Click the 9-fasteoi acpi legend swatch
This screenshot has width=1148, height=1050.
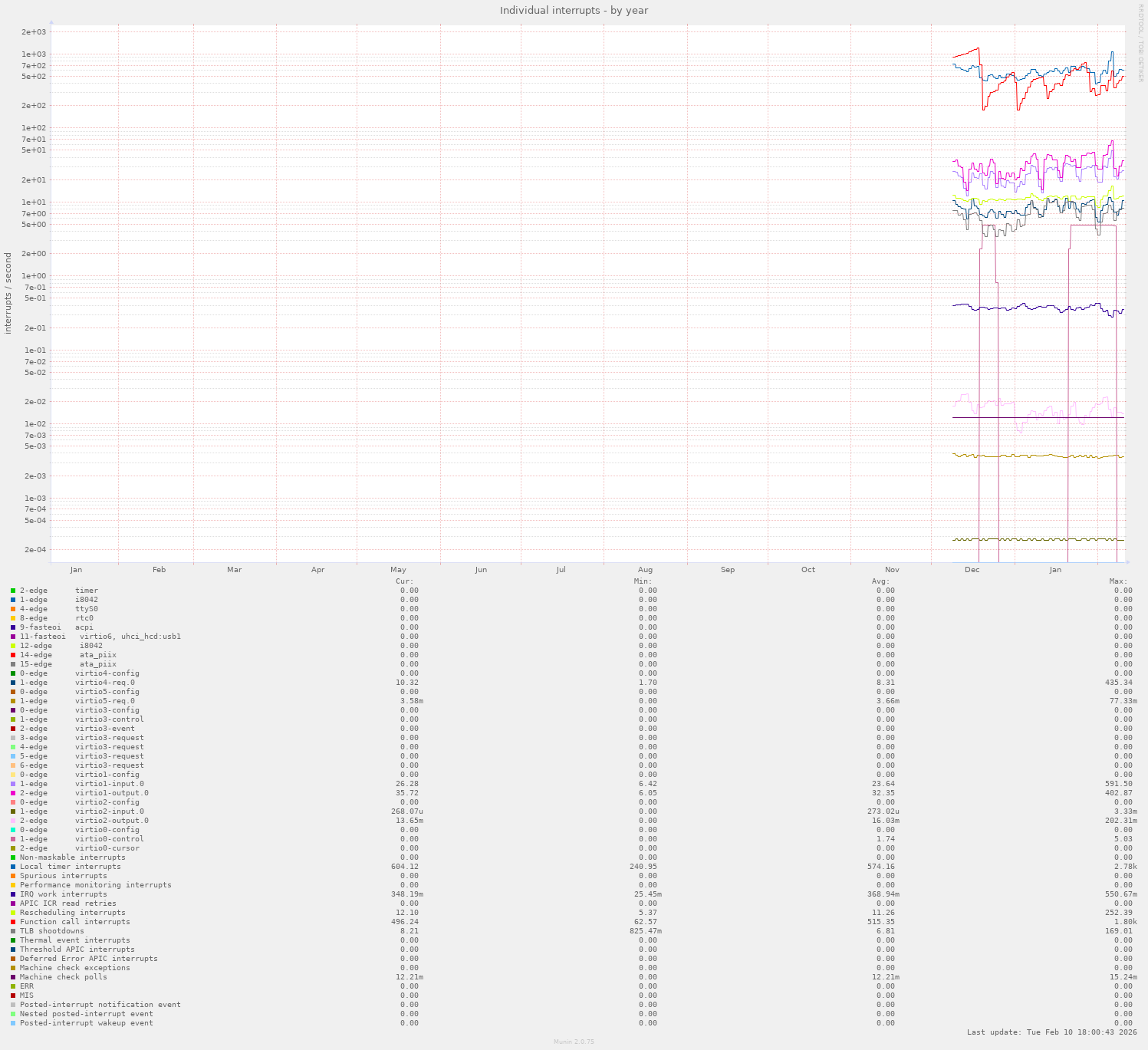coord(13,627)
